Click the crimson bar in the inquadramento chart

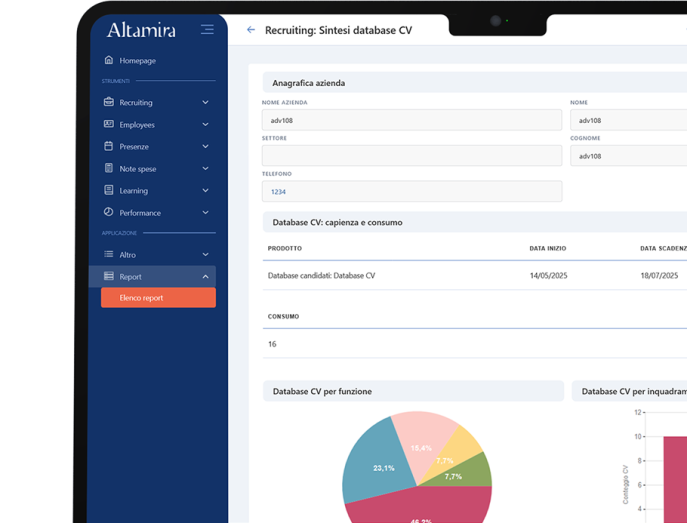coord(675,479)
